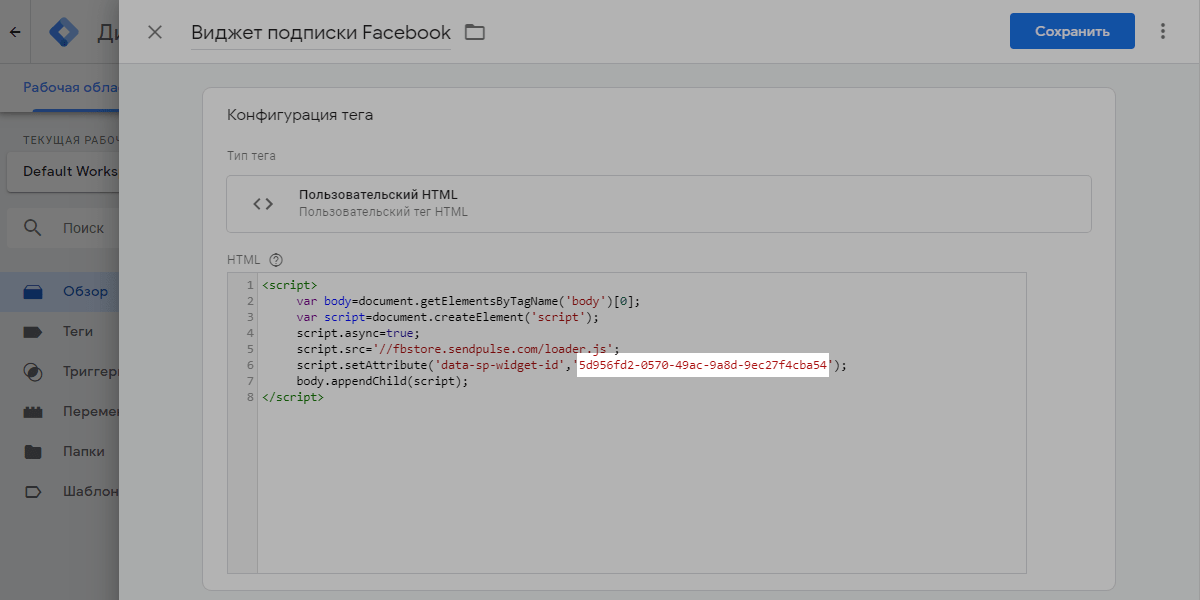Click the search magnifier icon

click(33, 228)
